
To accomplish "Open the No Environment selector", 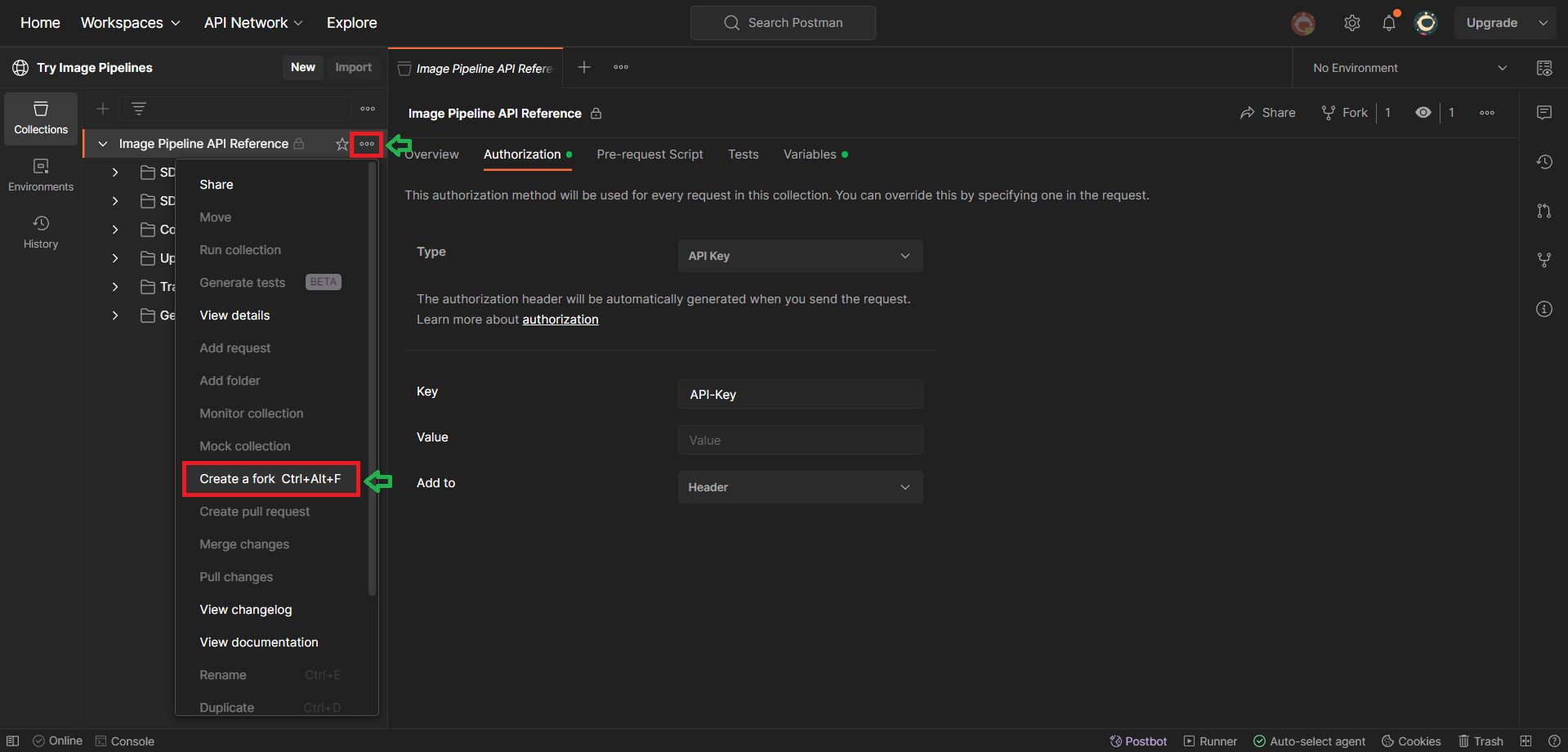I will coord(1409,68).
